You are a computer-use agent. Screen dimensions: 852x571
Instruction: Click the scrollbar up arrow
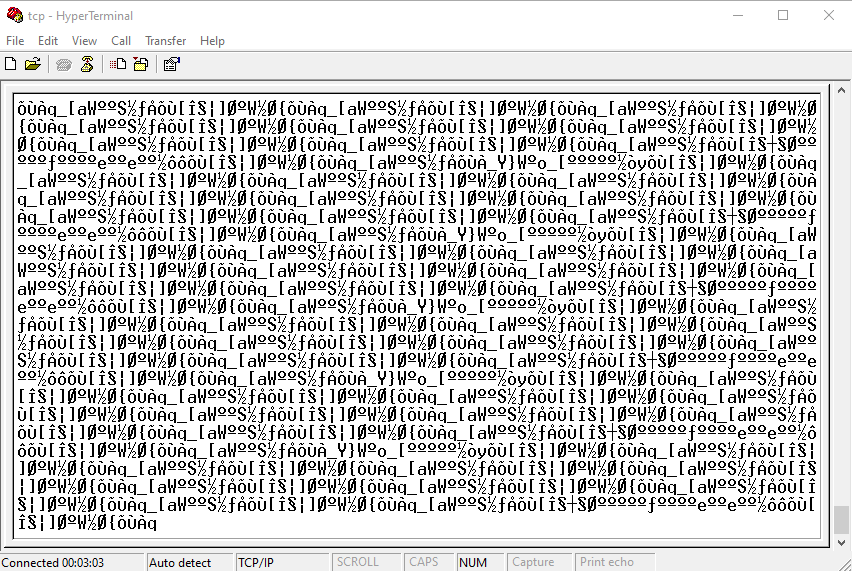coord(841,90)
